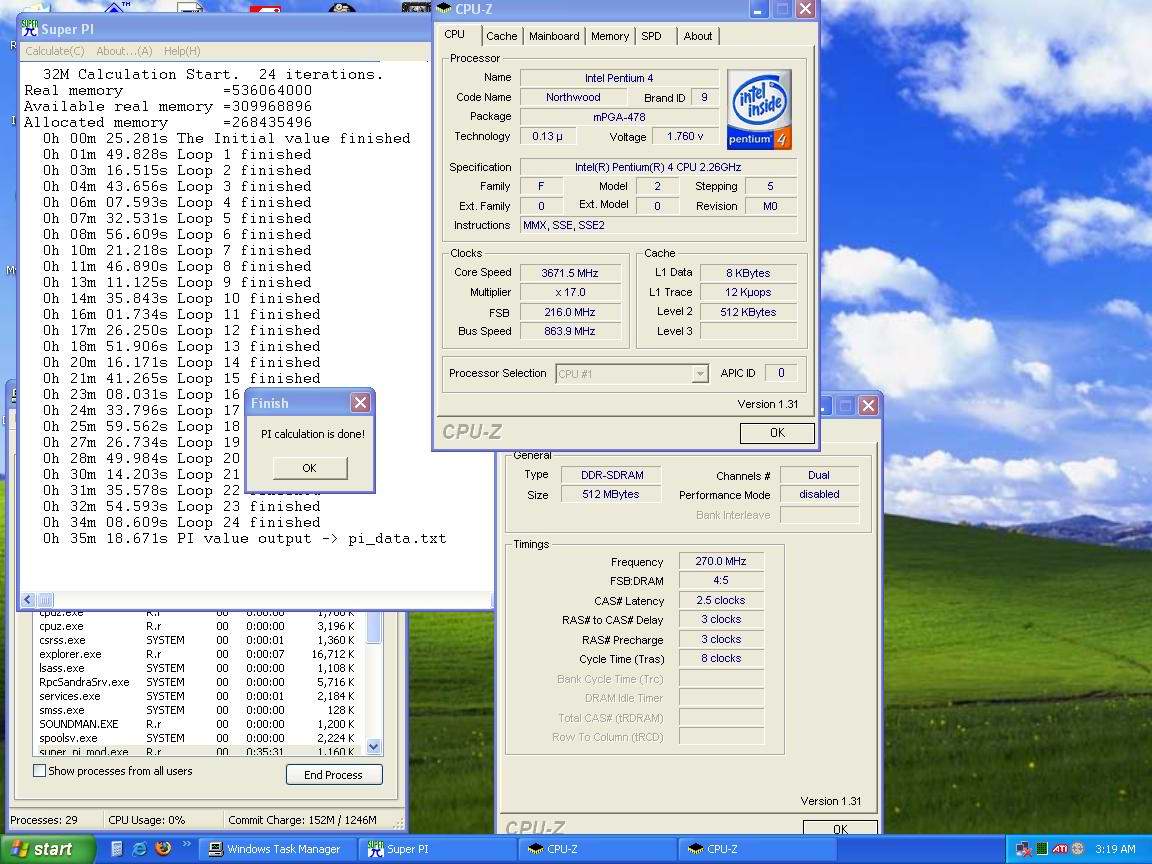Screen dimensions: 1152x864
Task: Select explorer.exe process row
Action: tap(197, 654)
